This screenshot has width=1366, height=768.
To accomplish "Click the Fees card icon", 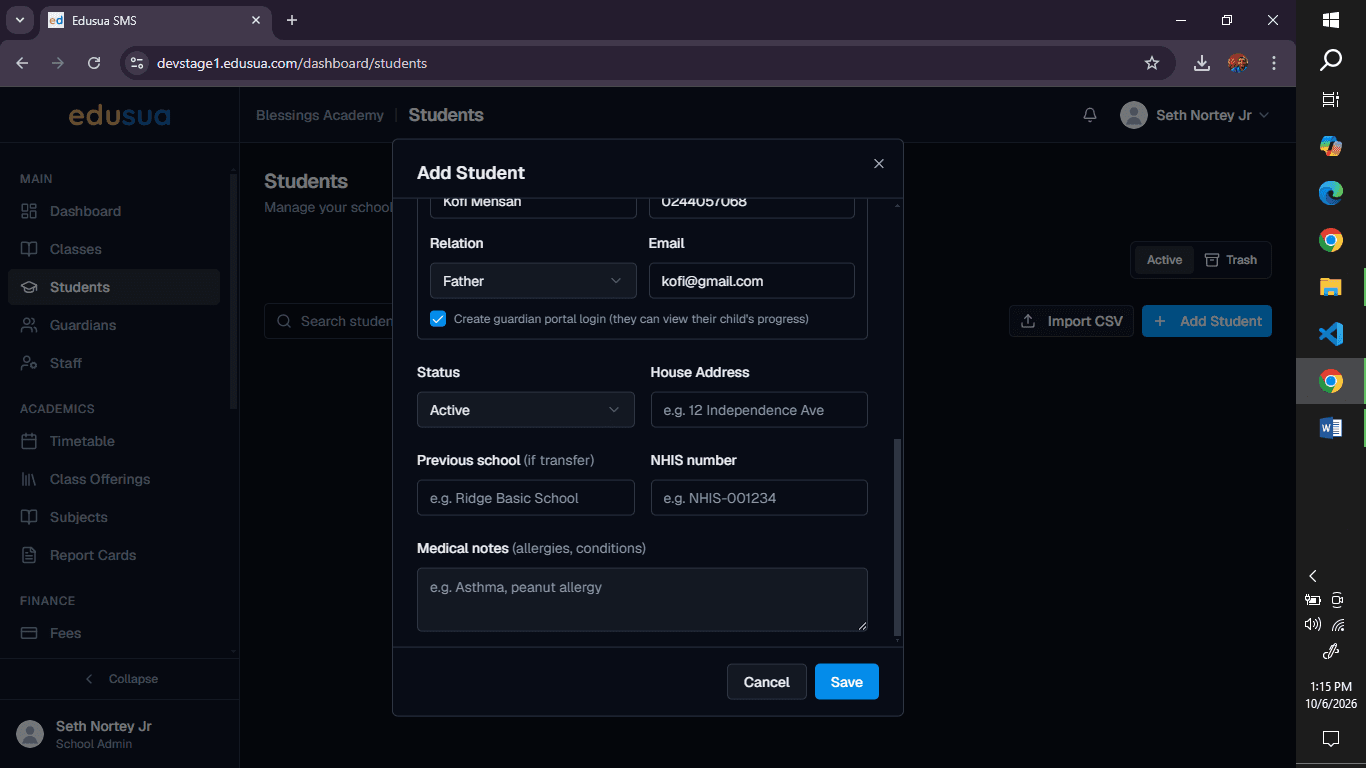I will 29,633.
